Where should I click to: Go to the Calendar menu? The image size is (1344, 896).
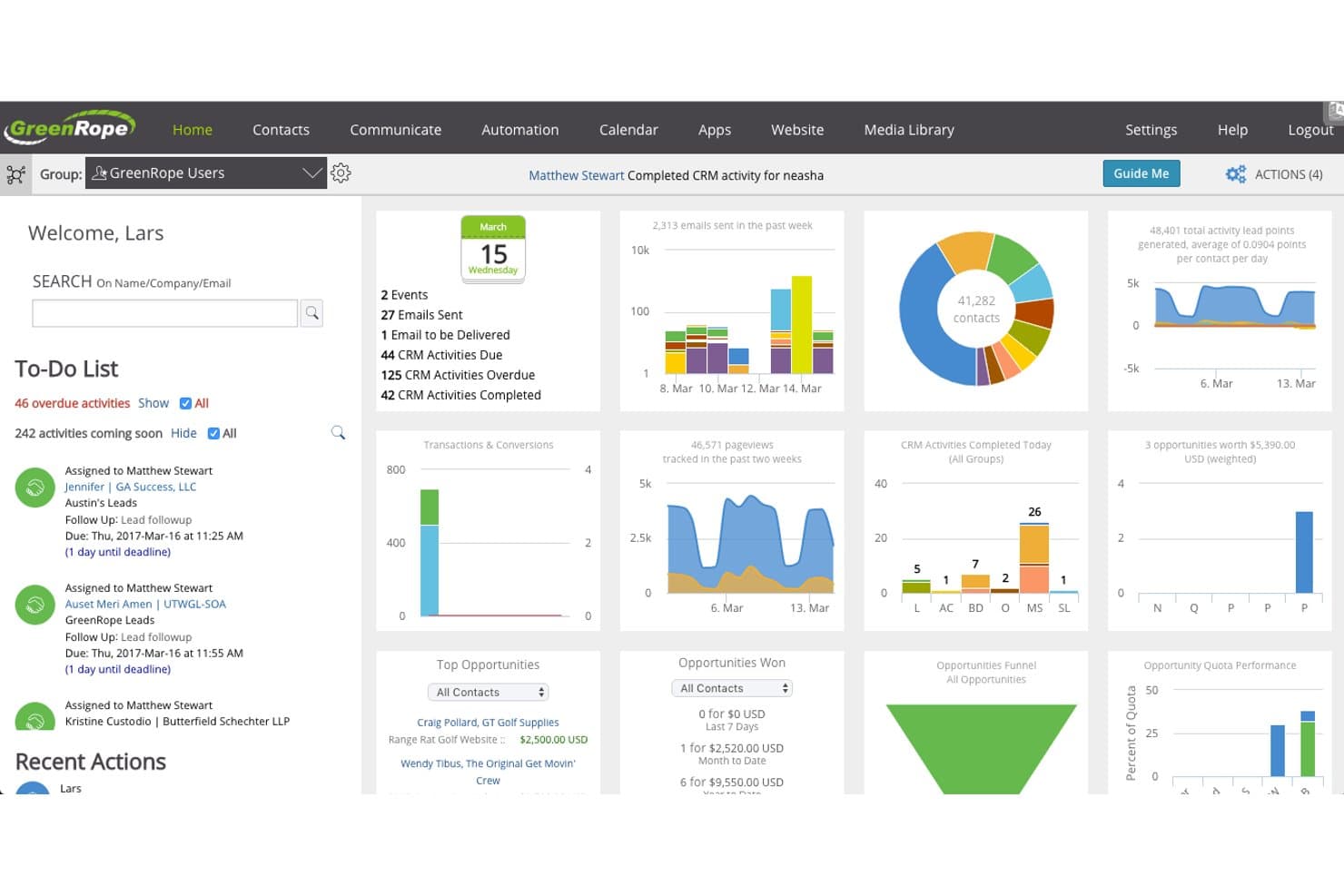coord(628,130)
